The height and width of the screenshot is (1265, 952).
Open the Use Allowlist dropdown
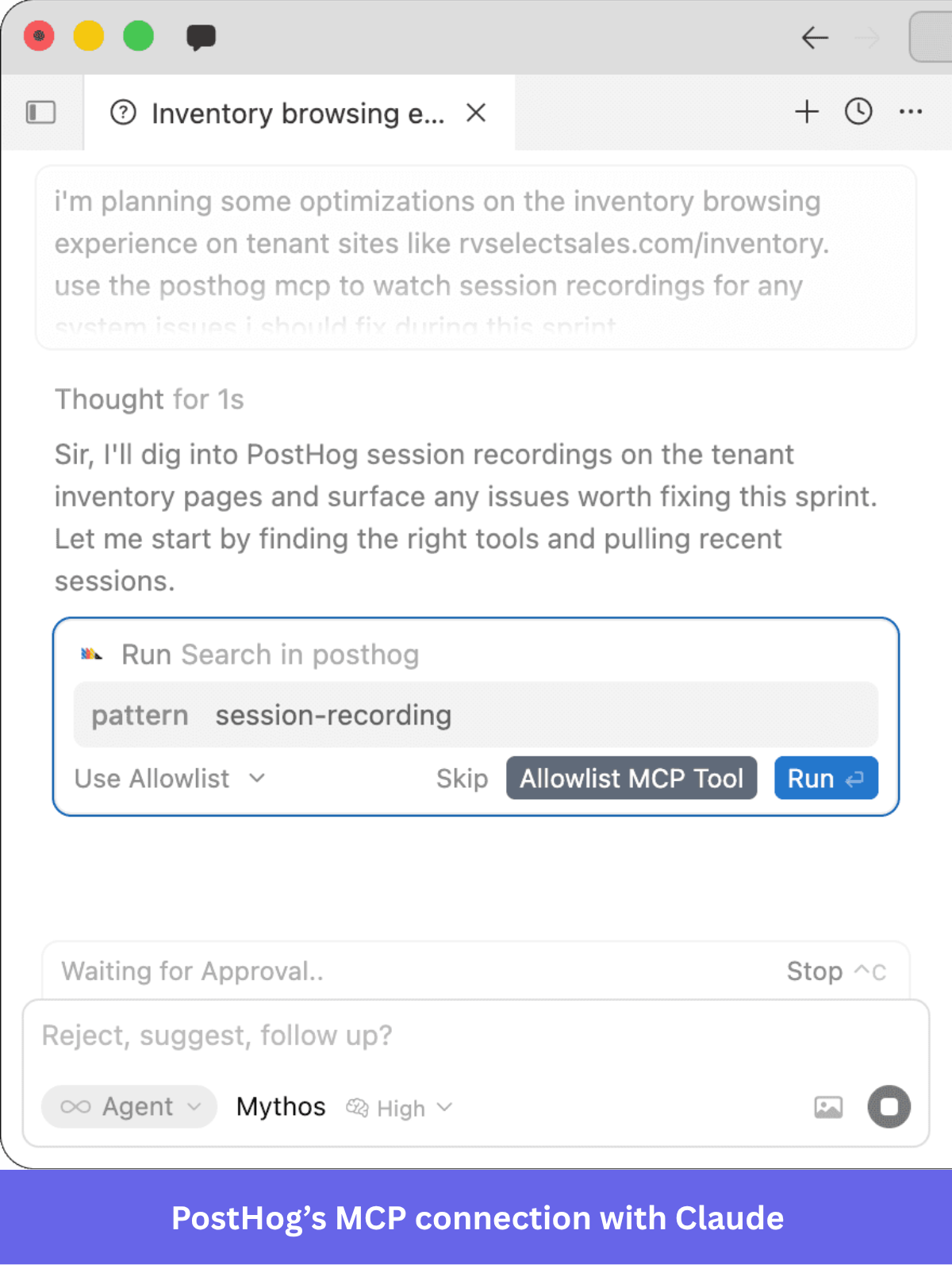[x=170, y=779]
